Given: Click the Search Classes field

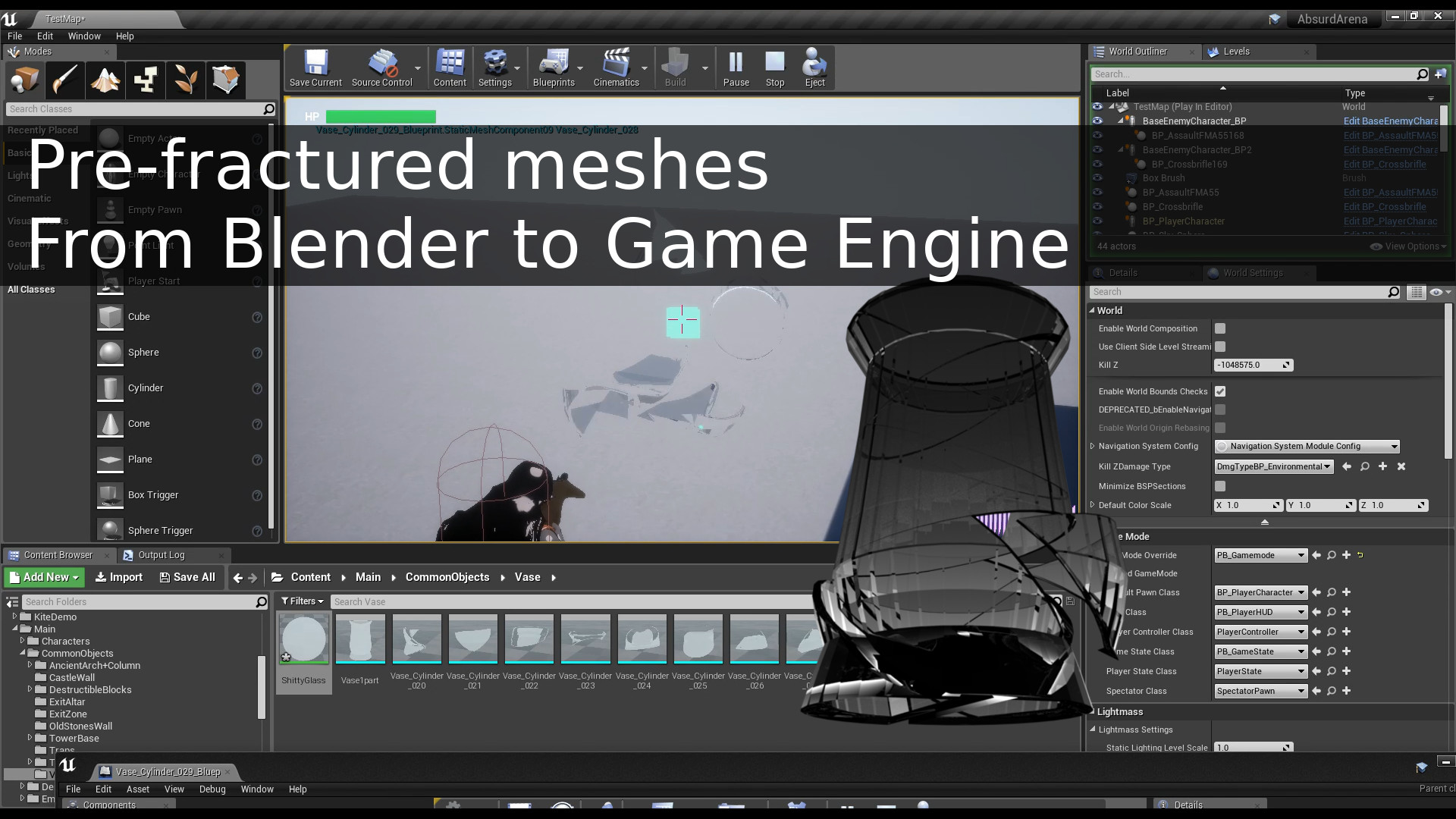Looking at the screenshot, I should 141,109.
